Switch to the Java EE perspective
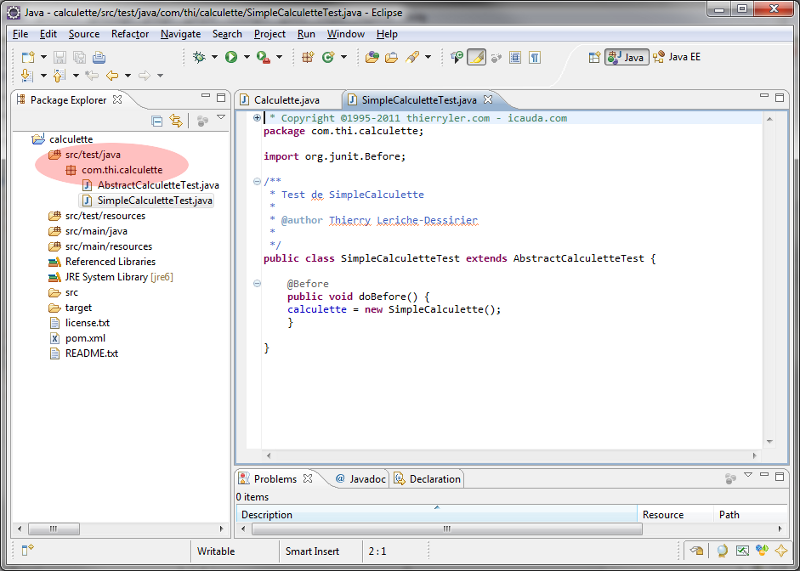The width and height of the screenshot is (800, 571). 677,57
